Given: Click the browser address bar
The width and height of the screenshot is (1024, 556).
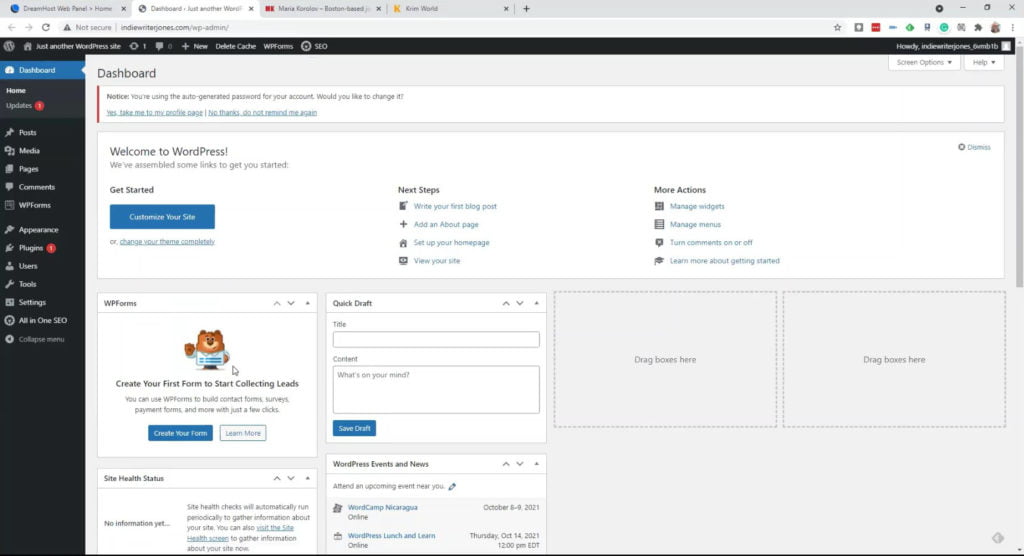Looking at the screenshot, I should coord(444,27).
